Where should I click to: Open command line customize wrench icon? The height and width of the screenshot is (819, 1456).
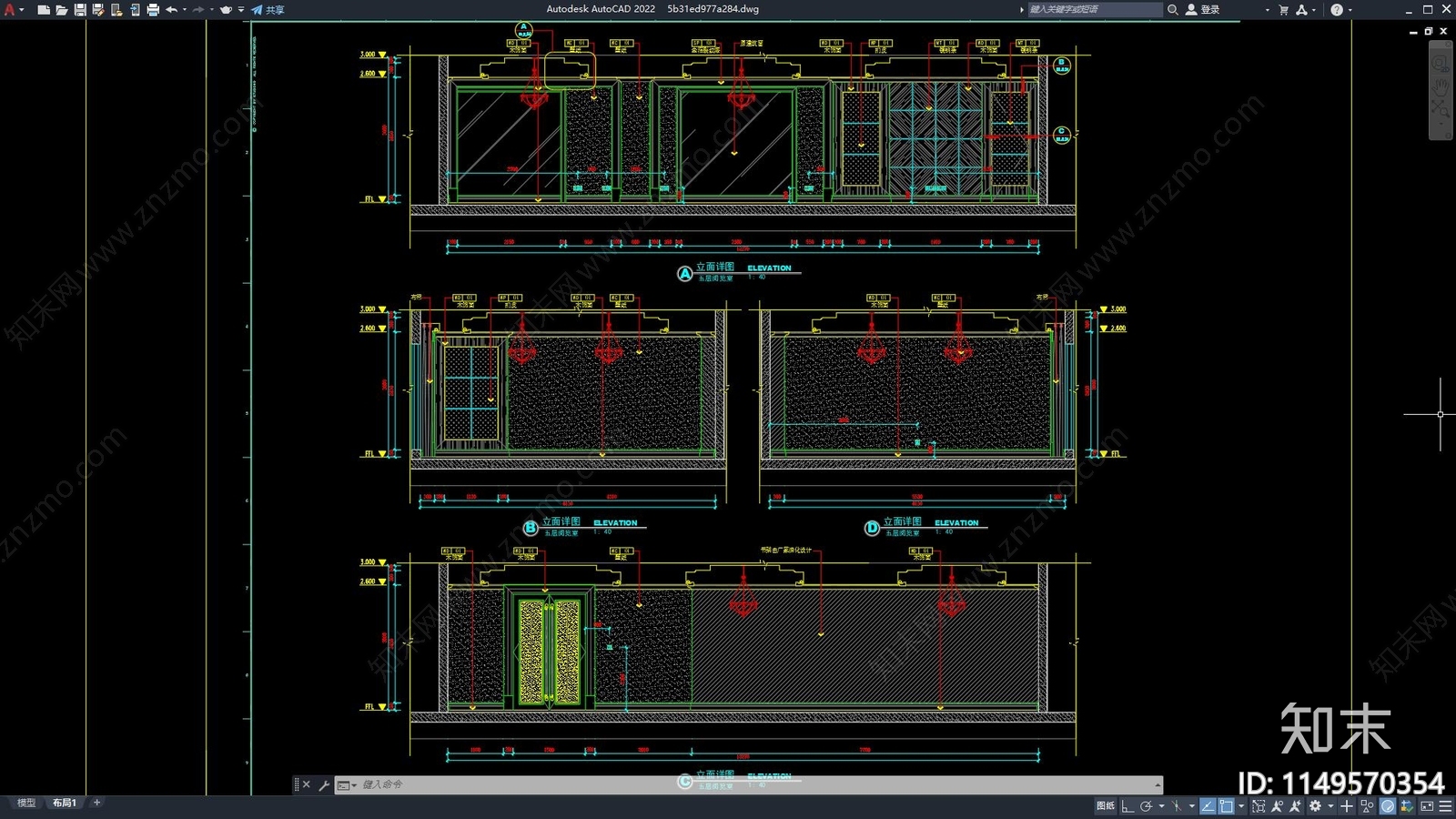(x=324, y=784)
